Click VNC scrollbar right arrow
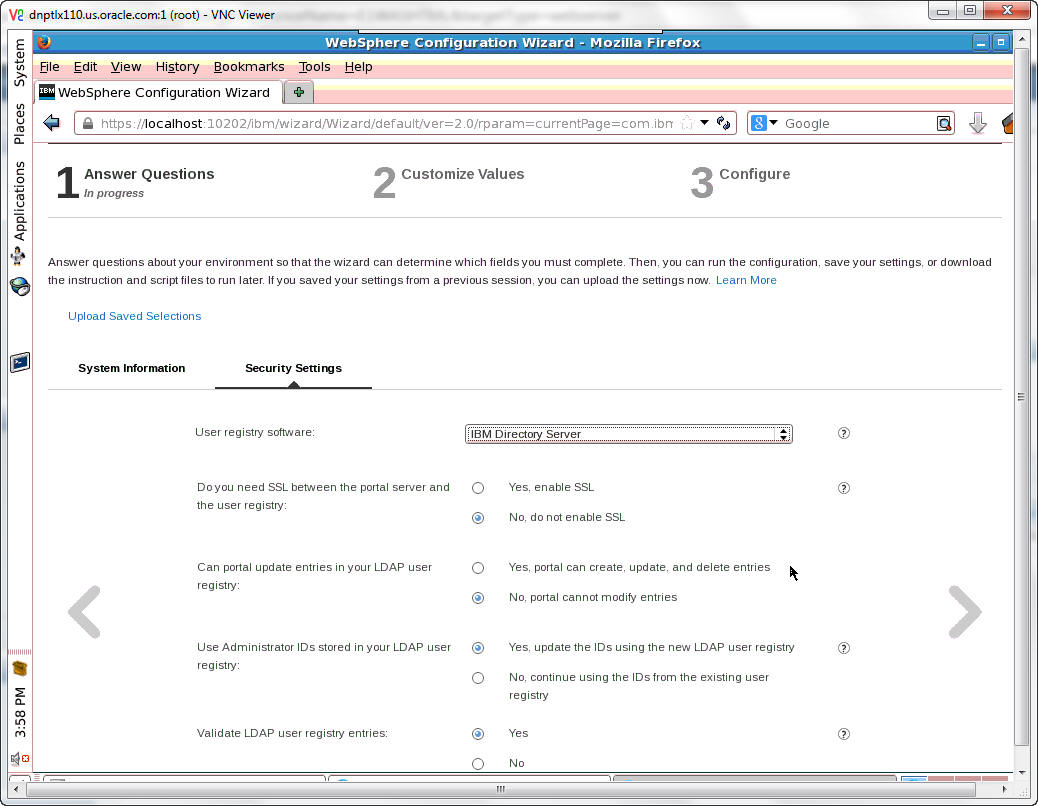Viewport: 1038px width, 806px height. [x=1005, y=789]
